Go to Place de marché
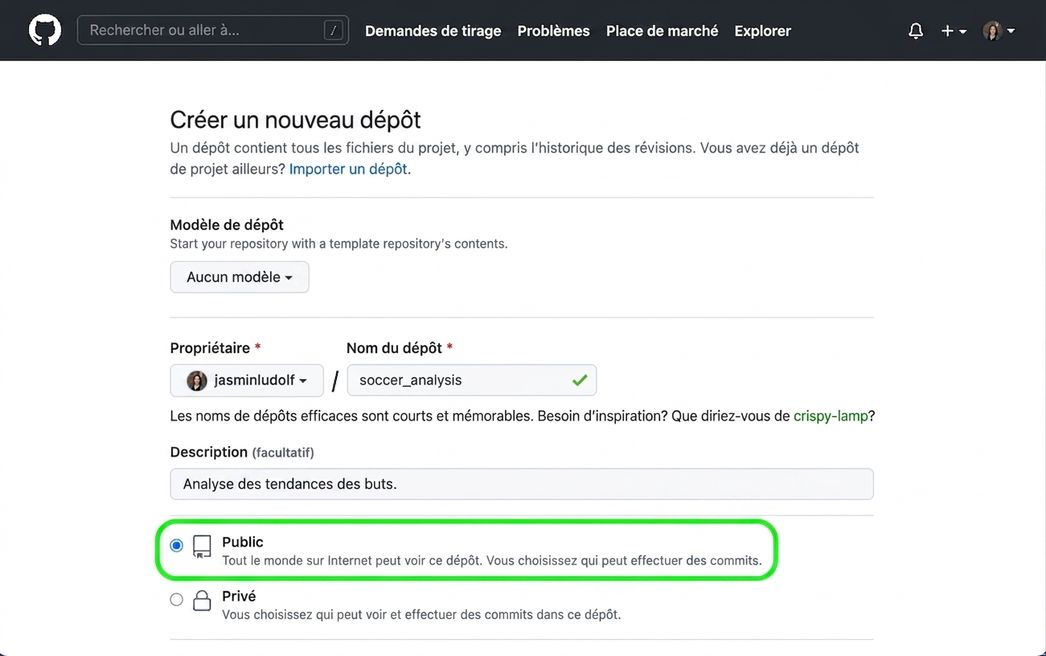Viewport: 1046px width, 656px height. coord(662,31)
